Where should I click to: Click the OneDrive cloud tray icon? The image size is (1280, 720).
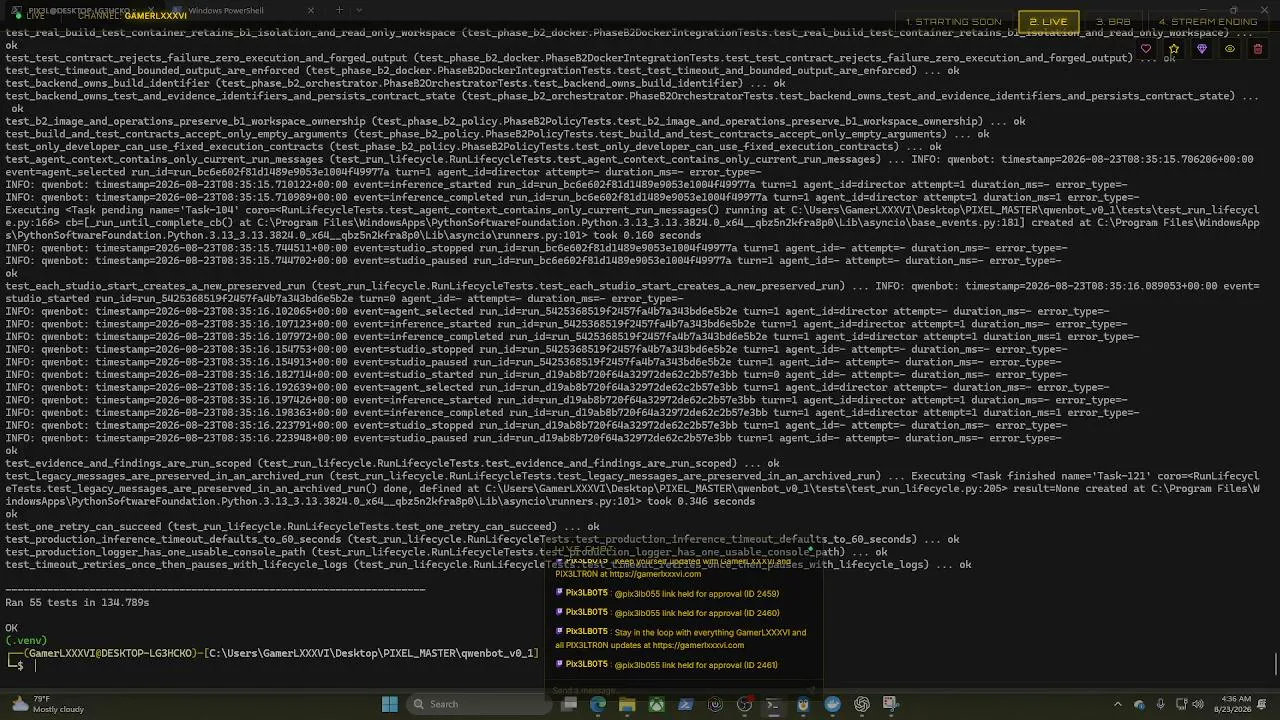click(x=1140, y=705)
